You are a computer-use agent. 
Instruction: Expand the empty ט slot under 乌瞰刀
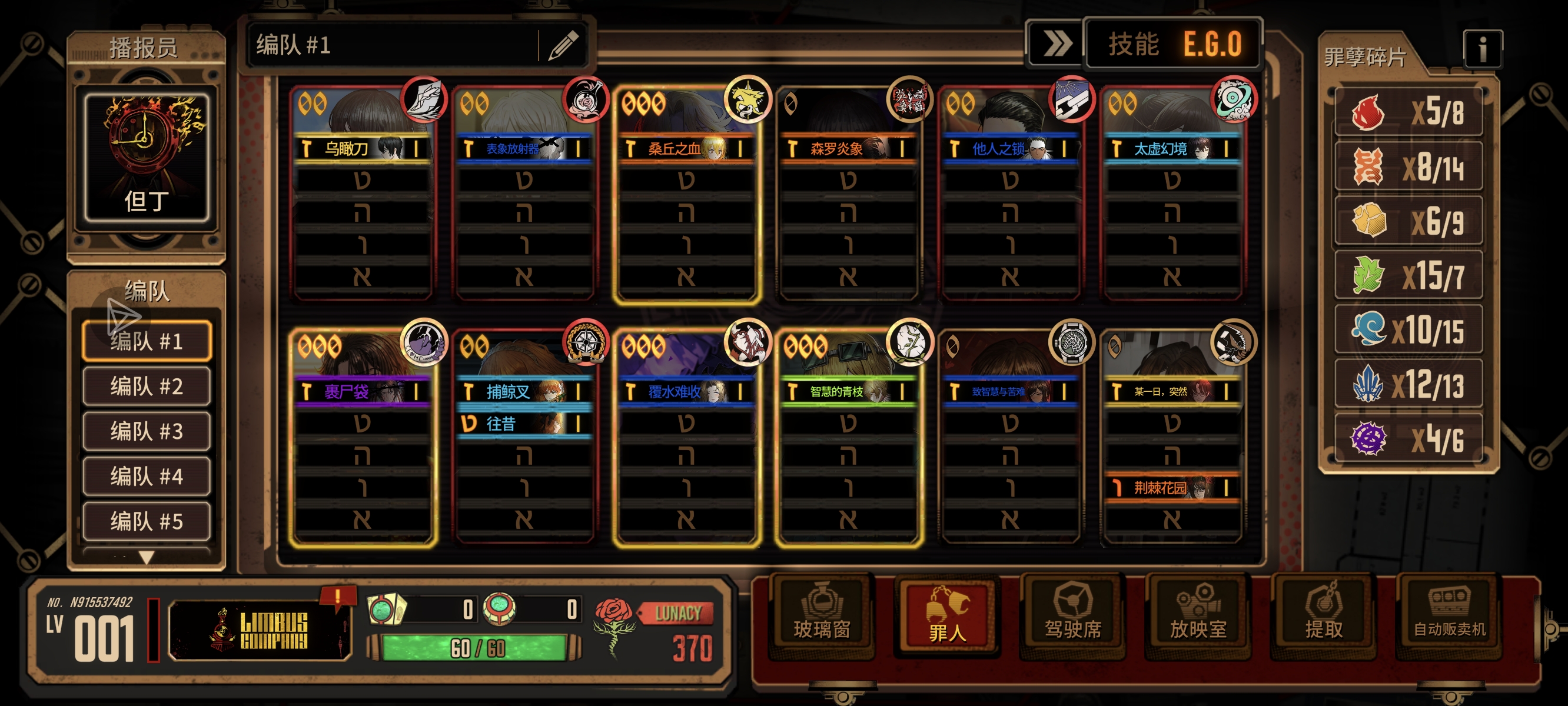pos(363,181)
